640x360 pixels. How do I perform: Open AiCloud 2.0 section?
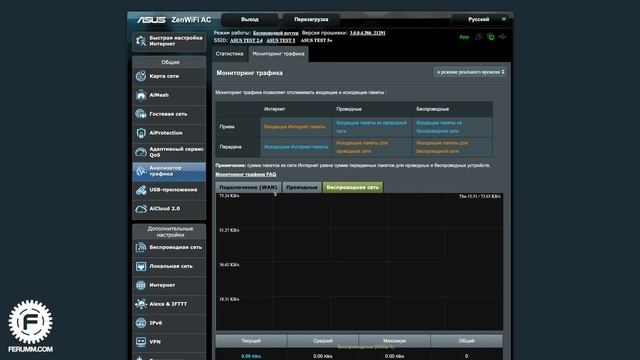tap(169, 209)
